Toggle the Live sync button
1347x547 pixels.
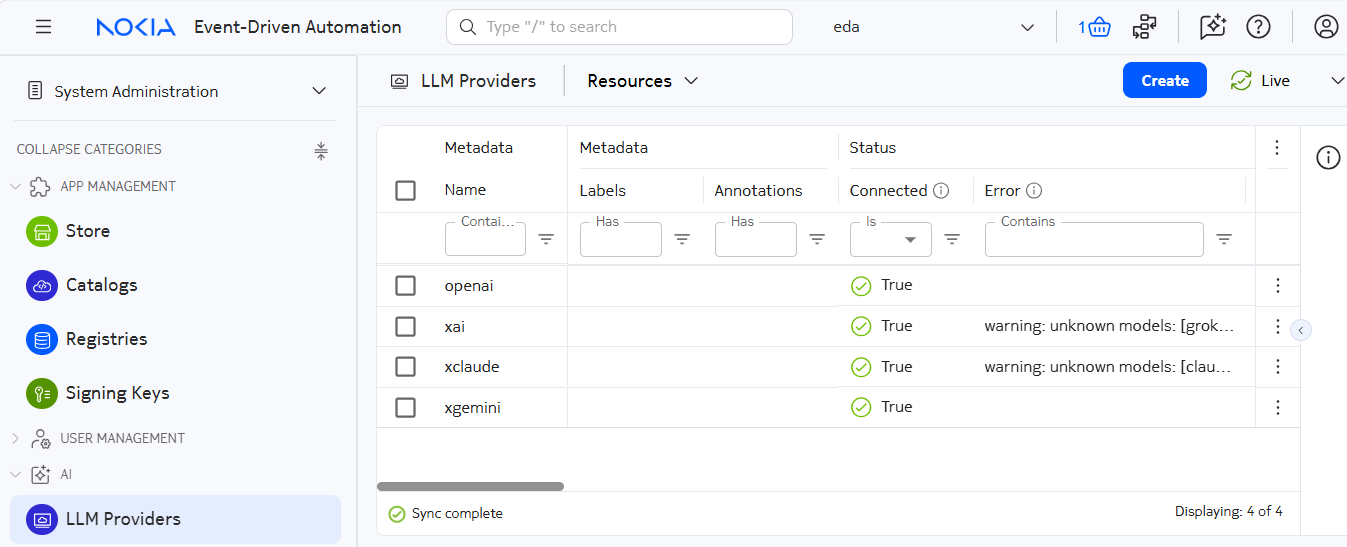coord(1260,81)
